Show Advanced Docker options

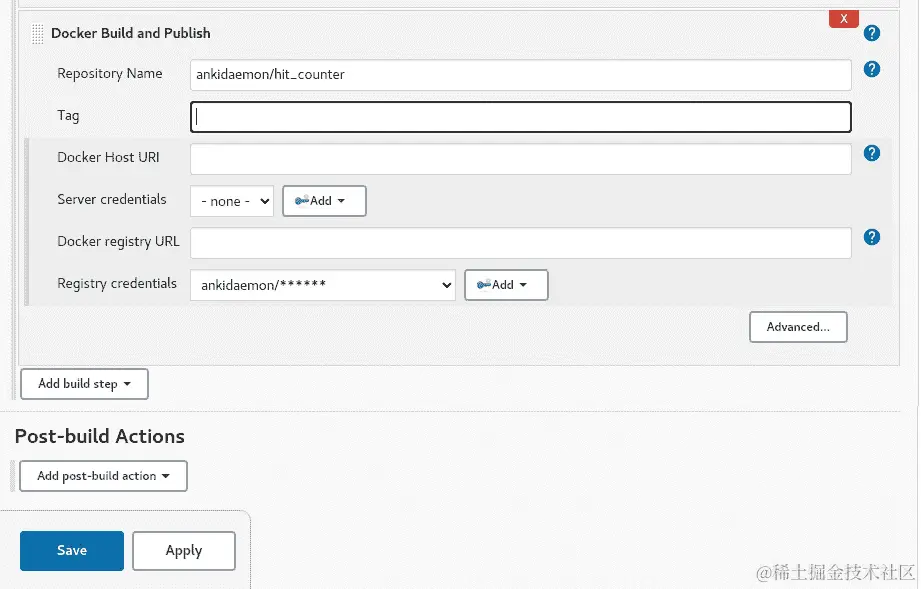[x=798, y=327]
